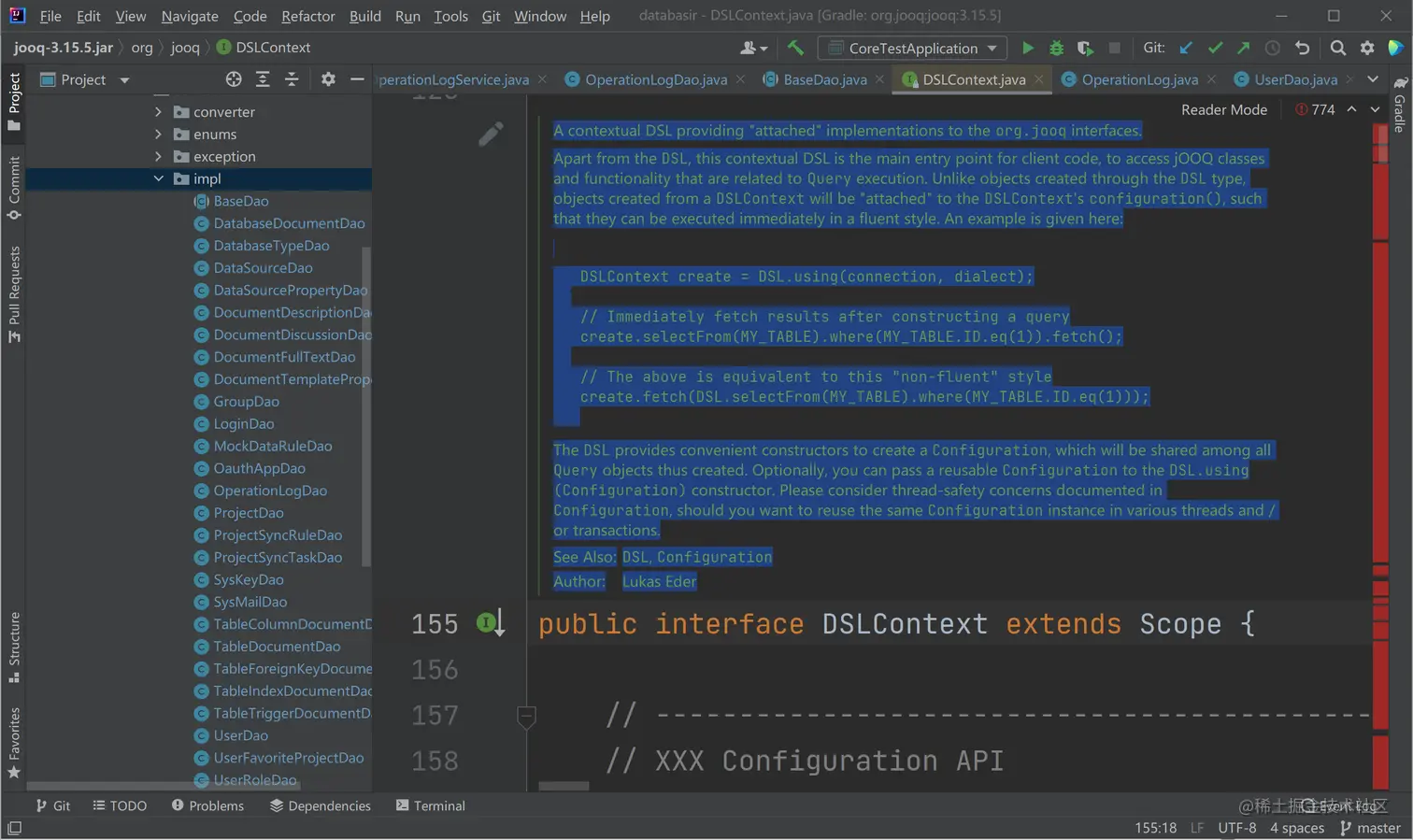Start debugging with the bug icon
This screenshot has width=1413, height=840.
[x=1057, y=48]
